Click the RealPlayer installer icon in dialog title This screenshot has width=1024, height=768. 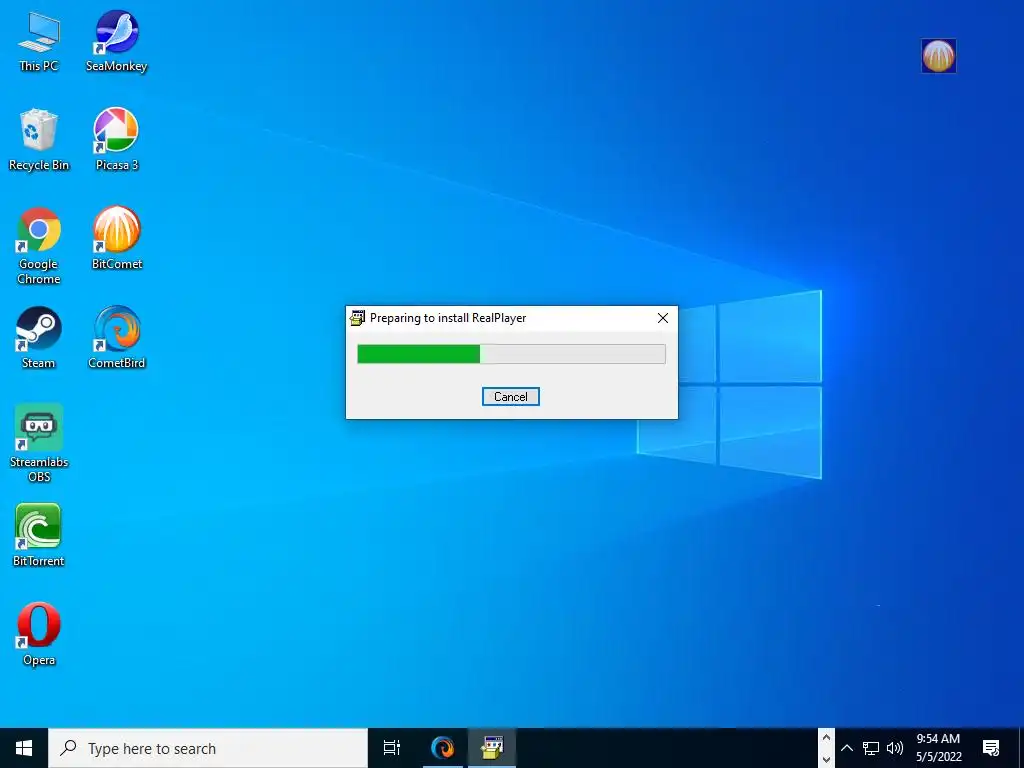[x=357, y=318]
